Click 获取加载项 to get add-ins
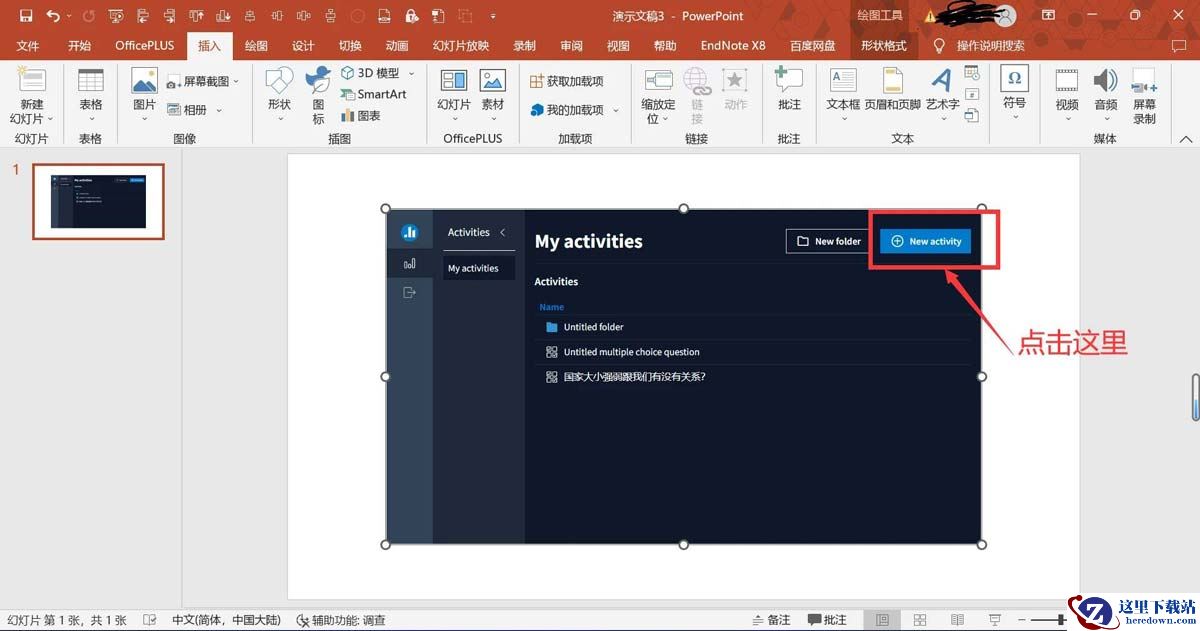Viewport: 1200px width, 631px height. coord(567,81)
